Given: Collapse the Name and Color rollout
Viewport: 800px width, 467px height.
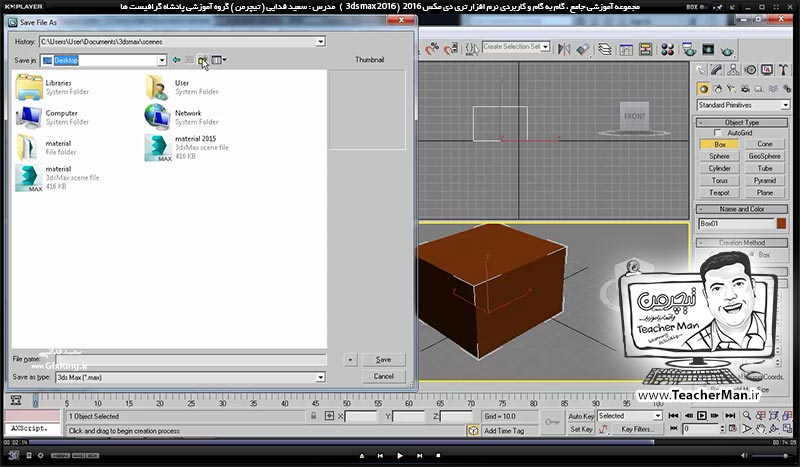Looking at the screenshot, I should 742,209.
